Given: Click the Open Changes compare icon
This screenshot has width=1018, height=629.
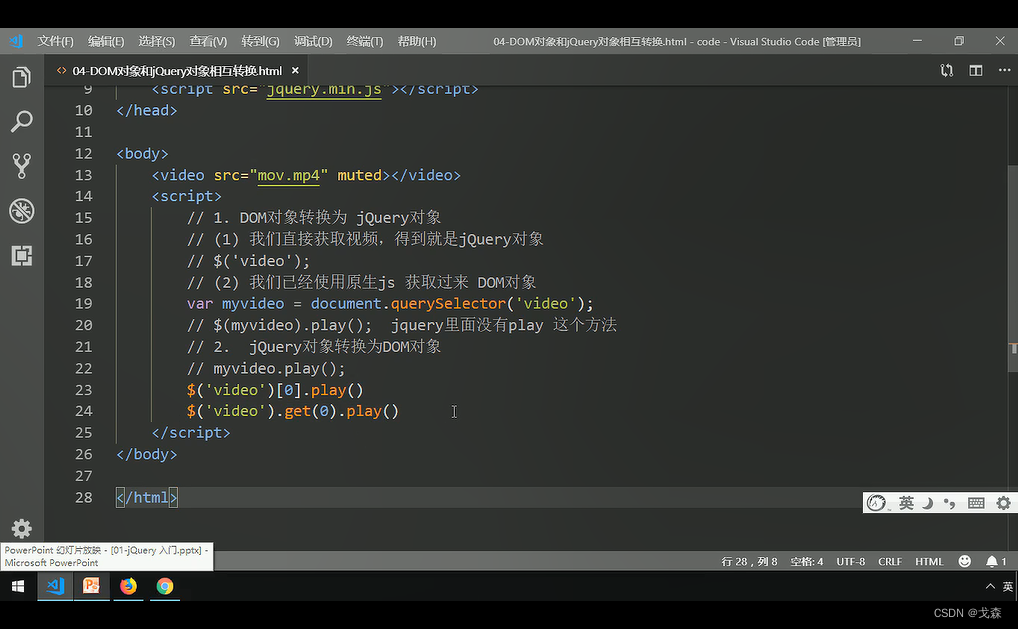Looking at the screenshot, I should 947,70.
